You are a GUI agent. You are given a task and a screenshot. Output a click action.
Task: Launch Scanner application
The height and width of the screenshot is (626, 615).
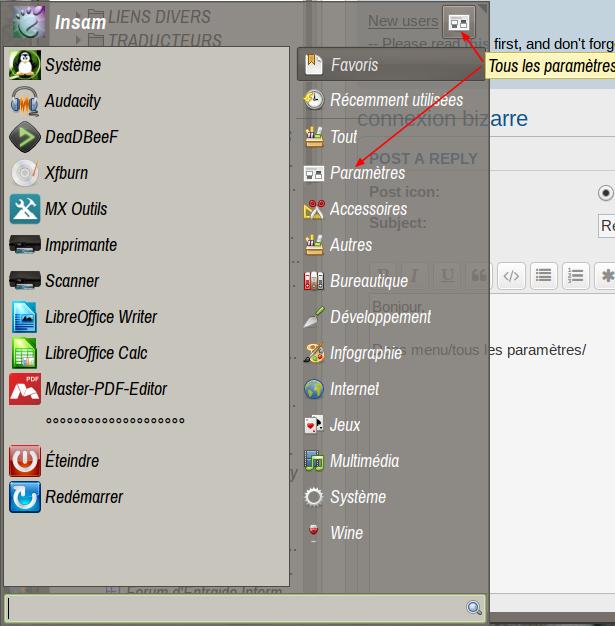point(147,281)
